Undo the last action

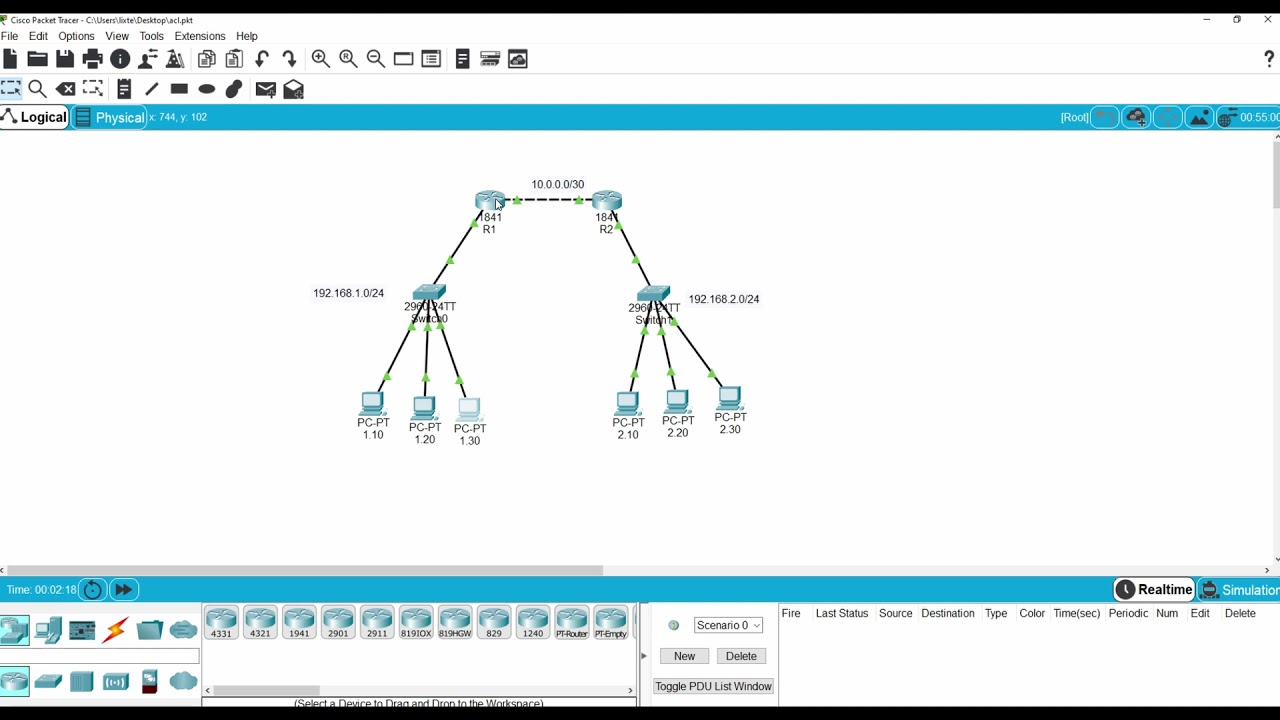coord(262,59)
